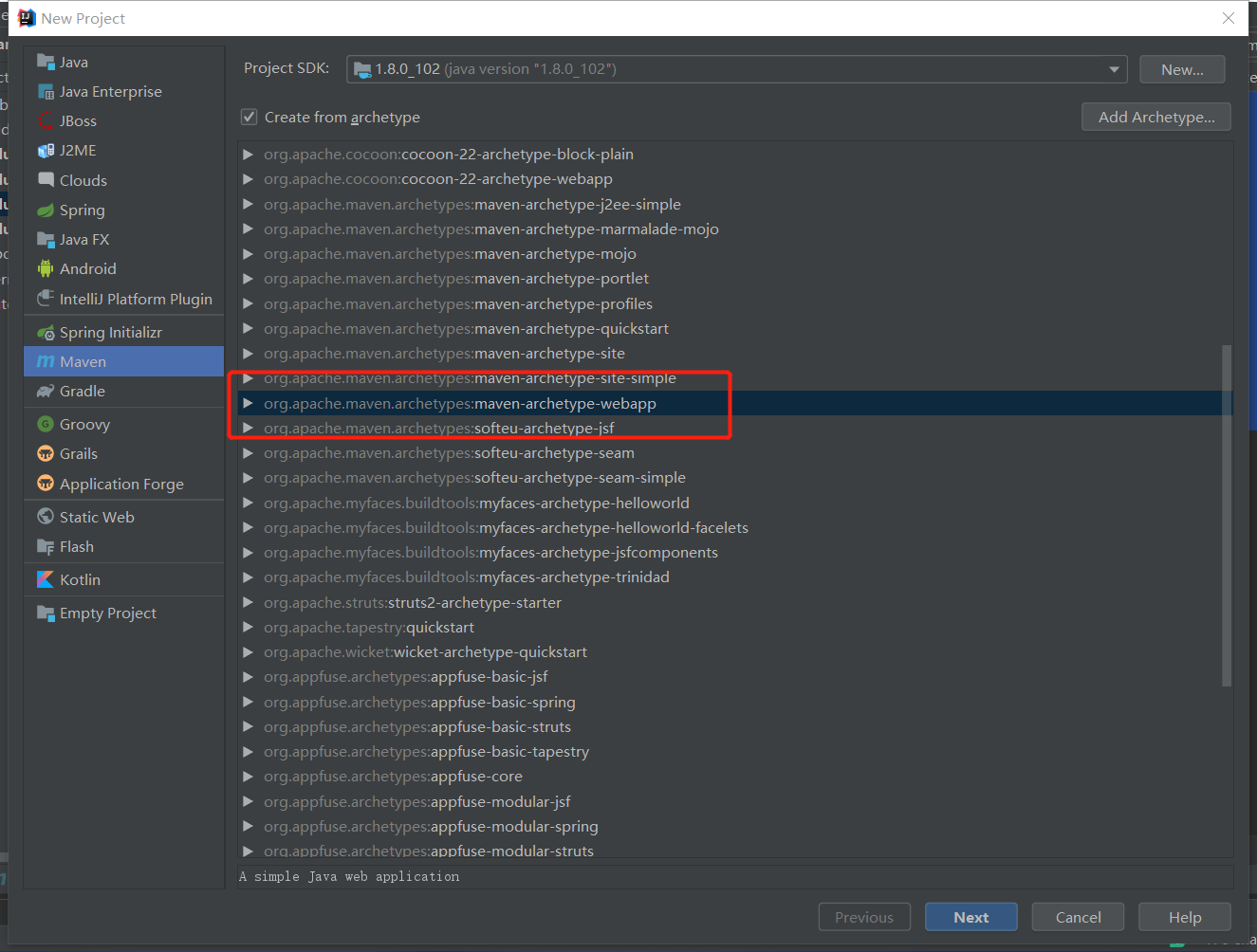Select the Kotlin logo icon
The height and width of the screenshot is (952, 1257).
[46, 579]
